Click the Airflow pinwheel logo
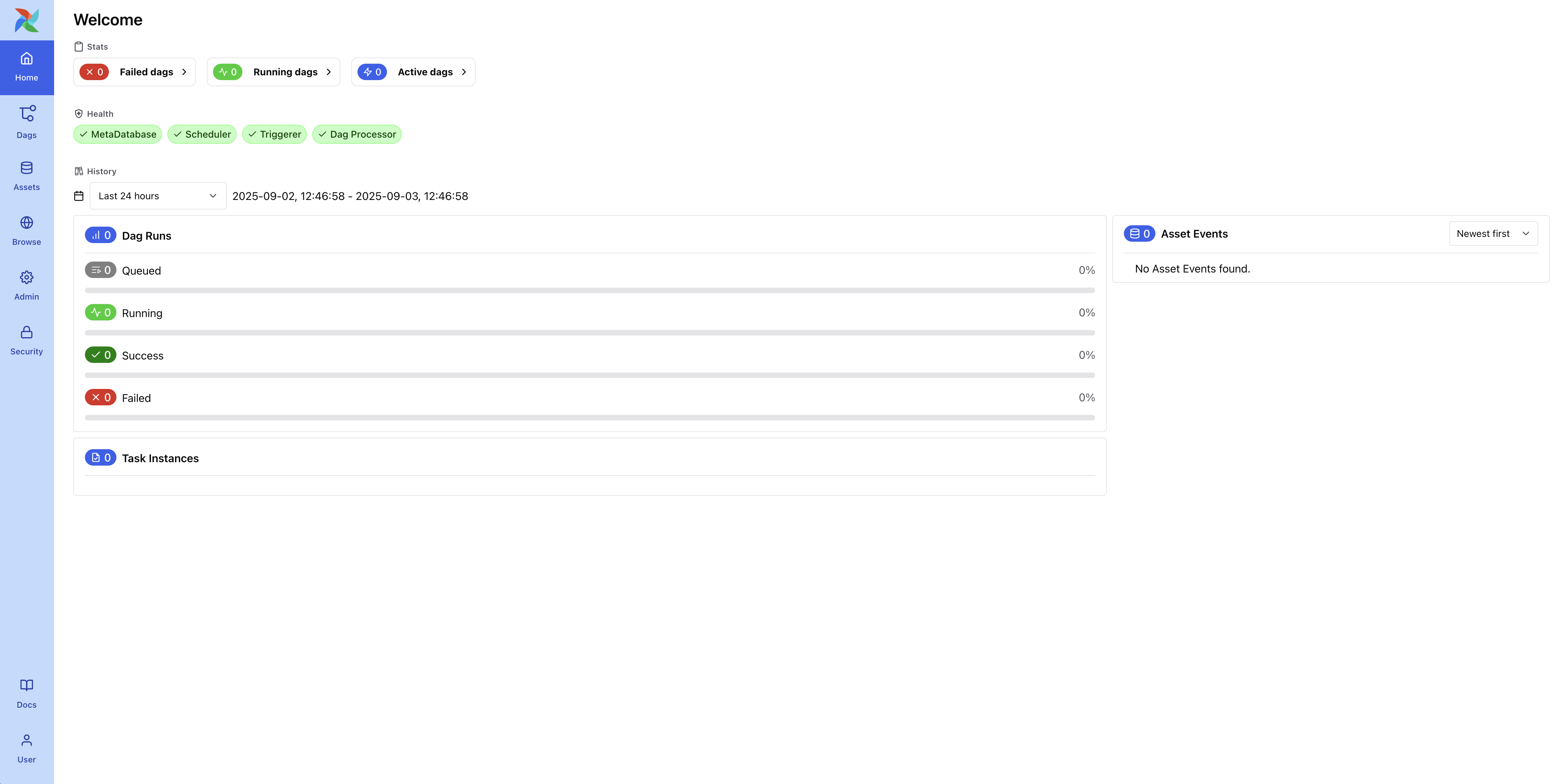 coord(27,20)
